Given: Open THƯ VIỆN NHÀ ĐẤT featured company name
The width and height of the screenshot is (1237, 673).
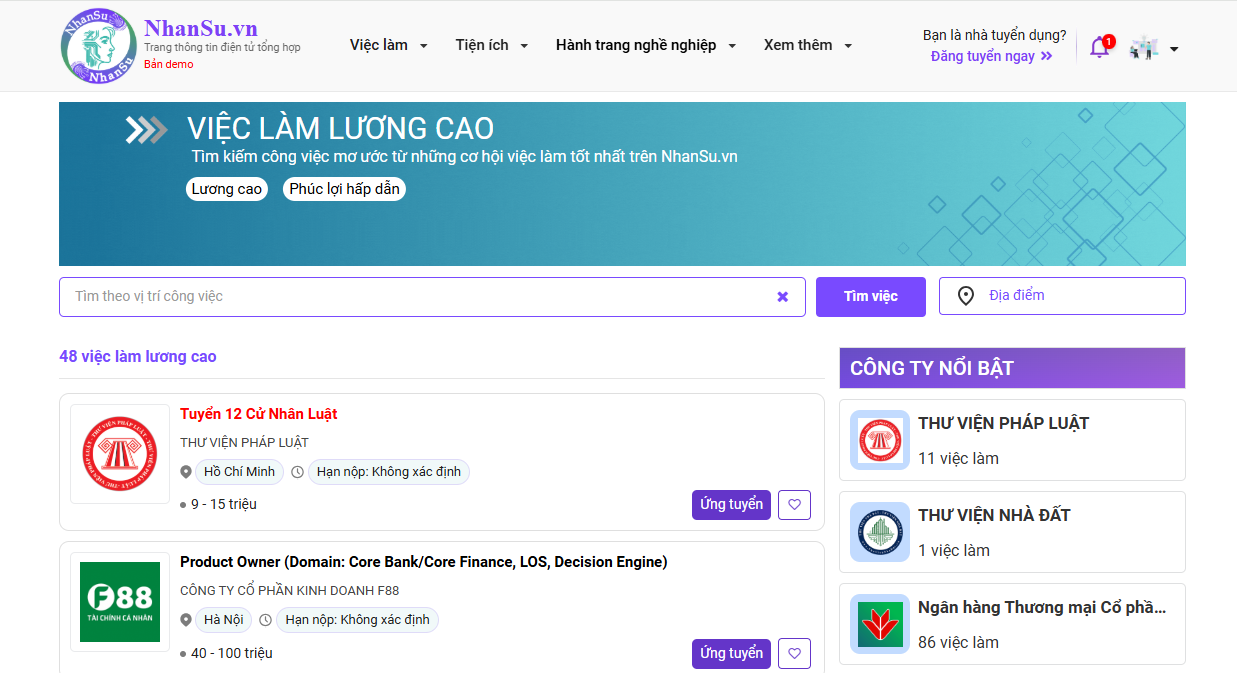Looking at the screenshot, I should 995,516.
